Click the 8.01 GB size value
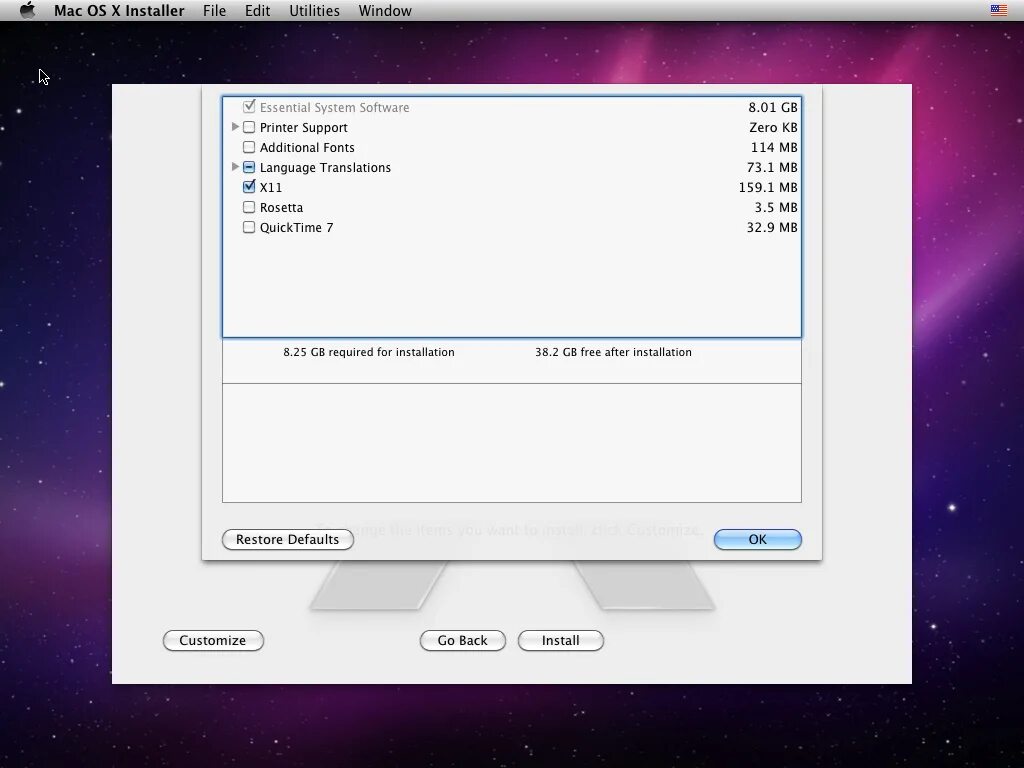1024x768 pixels. 773,107
